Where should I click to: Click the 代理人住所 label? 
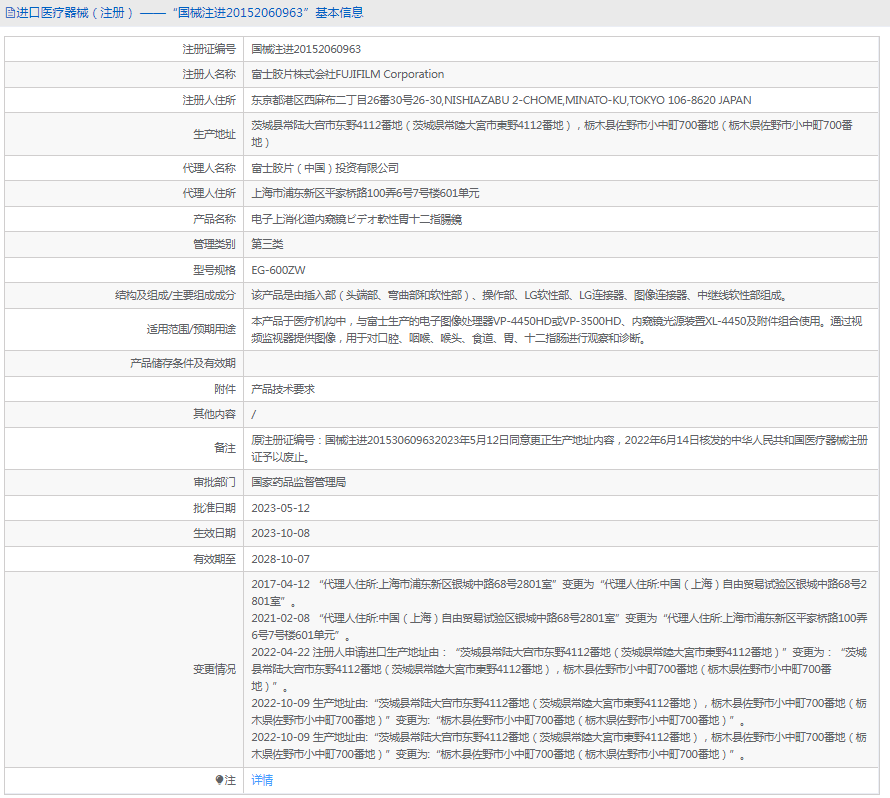[209, 193]
